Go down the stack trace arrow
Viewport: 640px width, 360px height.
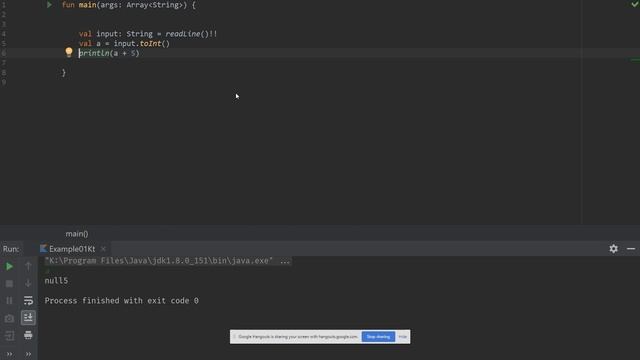pos(28,284)
